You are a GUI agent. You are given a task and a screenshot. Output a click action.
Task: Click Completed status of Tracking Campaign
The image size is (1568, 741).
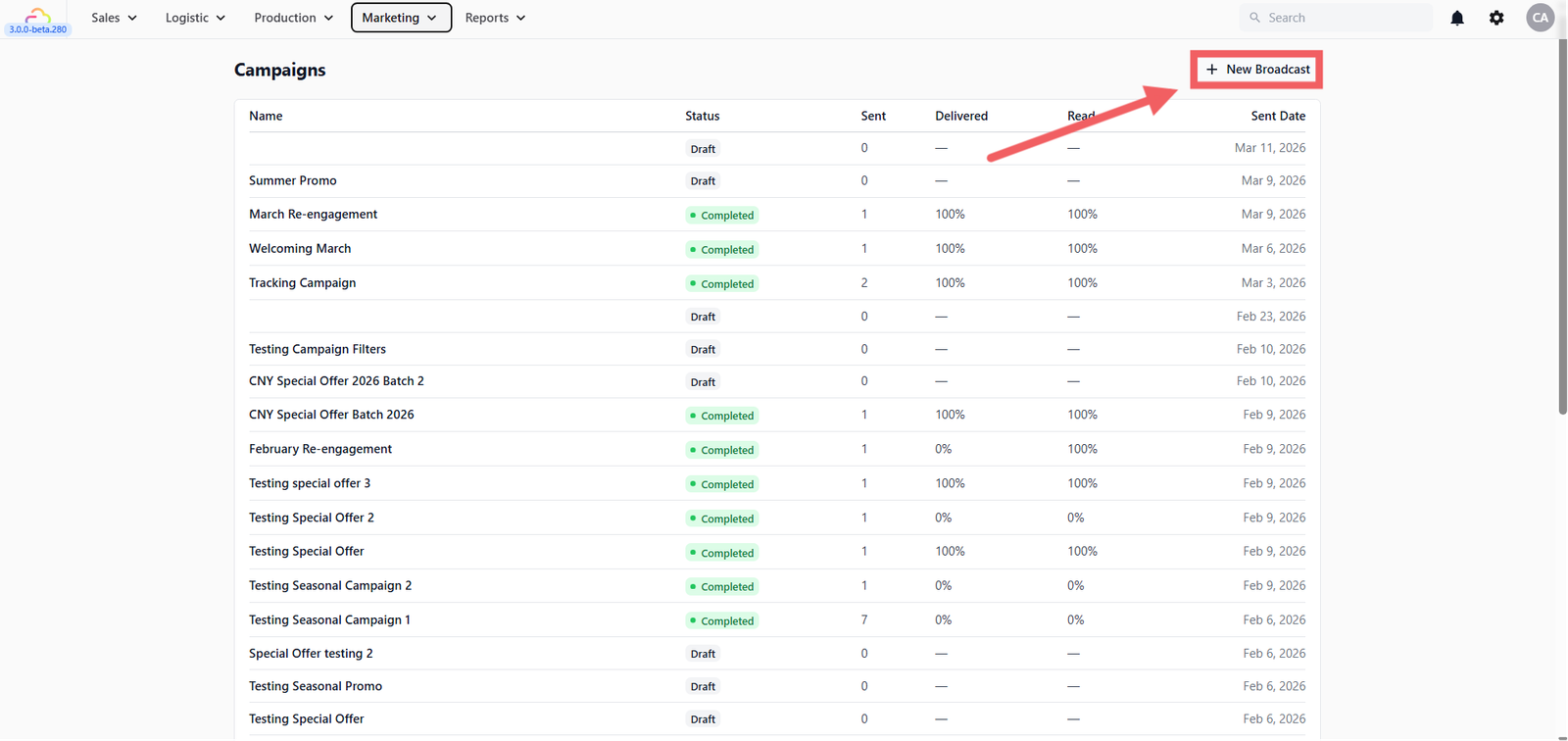[722, 284]
